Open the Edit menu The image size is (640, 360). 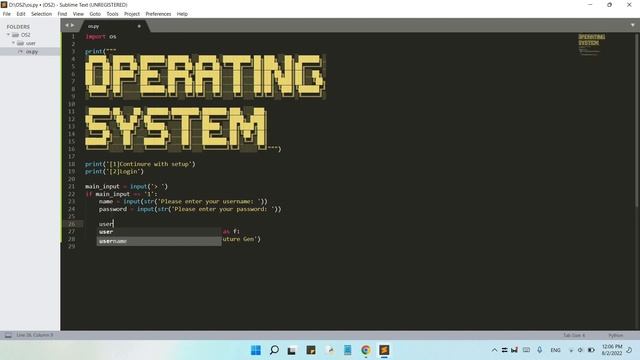click(21, 14)
